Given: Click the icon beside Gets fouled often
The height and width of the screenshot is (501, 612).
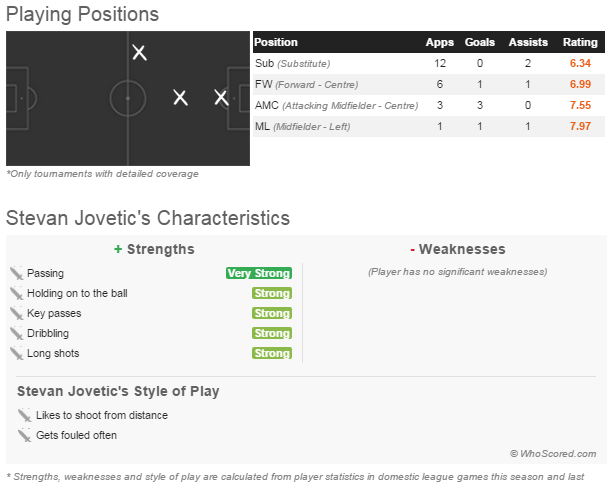Looking at the screenshot, I should [24, 435].
